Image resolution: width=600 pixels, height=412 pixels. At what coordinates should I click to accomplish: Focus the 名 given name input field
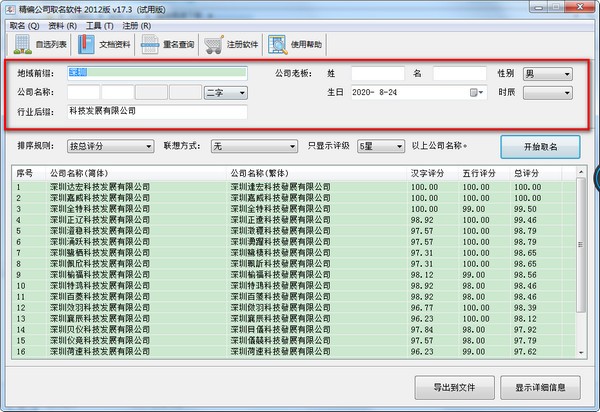tap(460, 73)
